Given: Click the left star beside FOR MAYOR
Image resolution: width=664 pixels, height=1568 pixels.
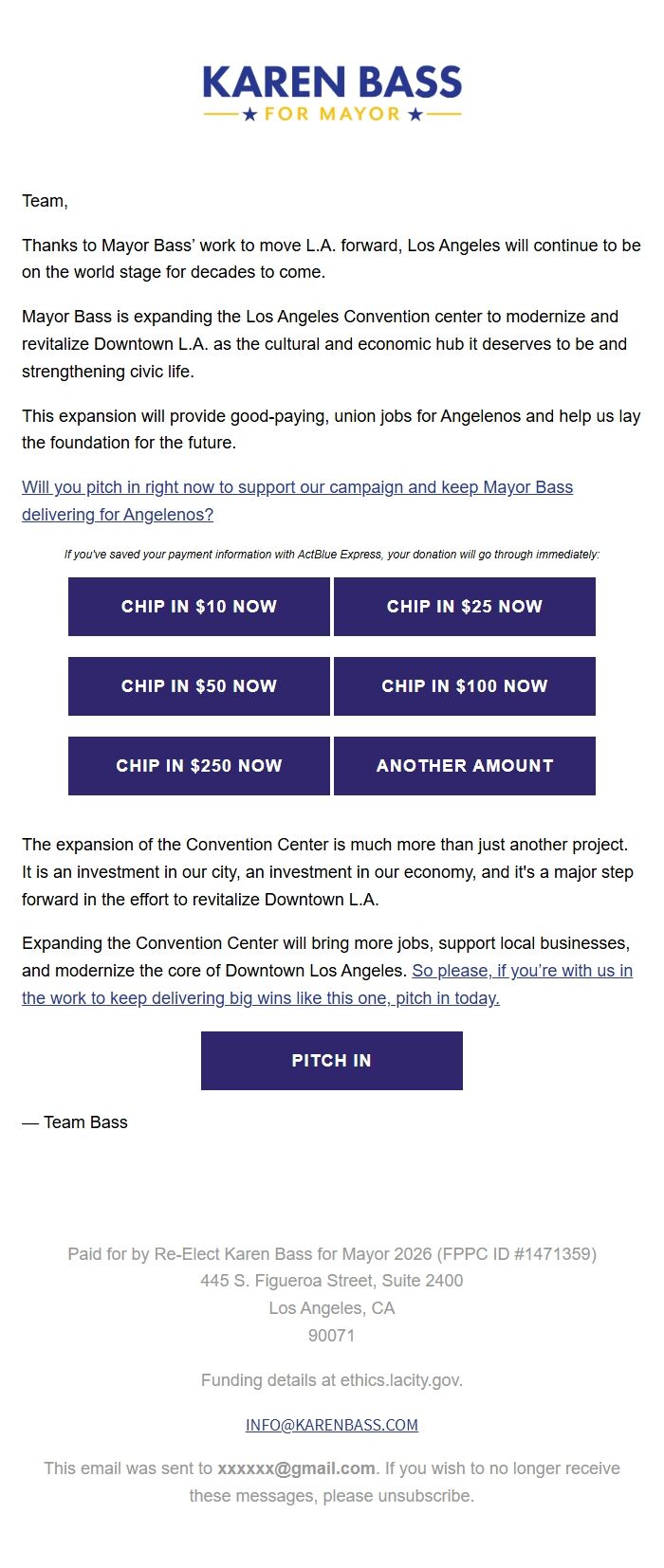Looking at the screenshot, I should pos(249,115).
